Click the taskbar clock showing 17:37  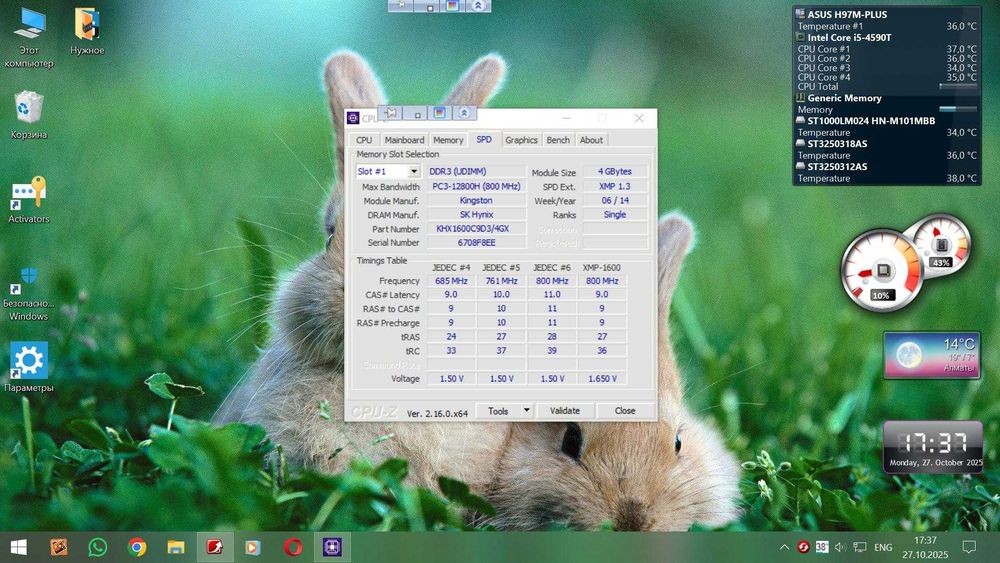[x=925, y=547]
